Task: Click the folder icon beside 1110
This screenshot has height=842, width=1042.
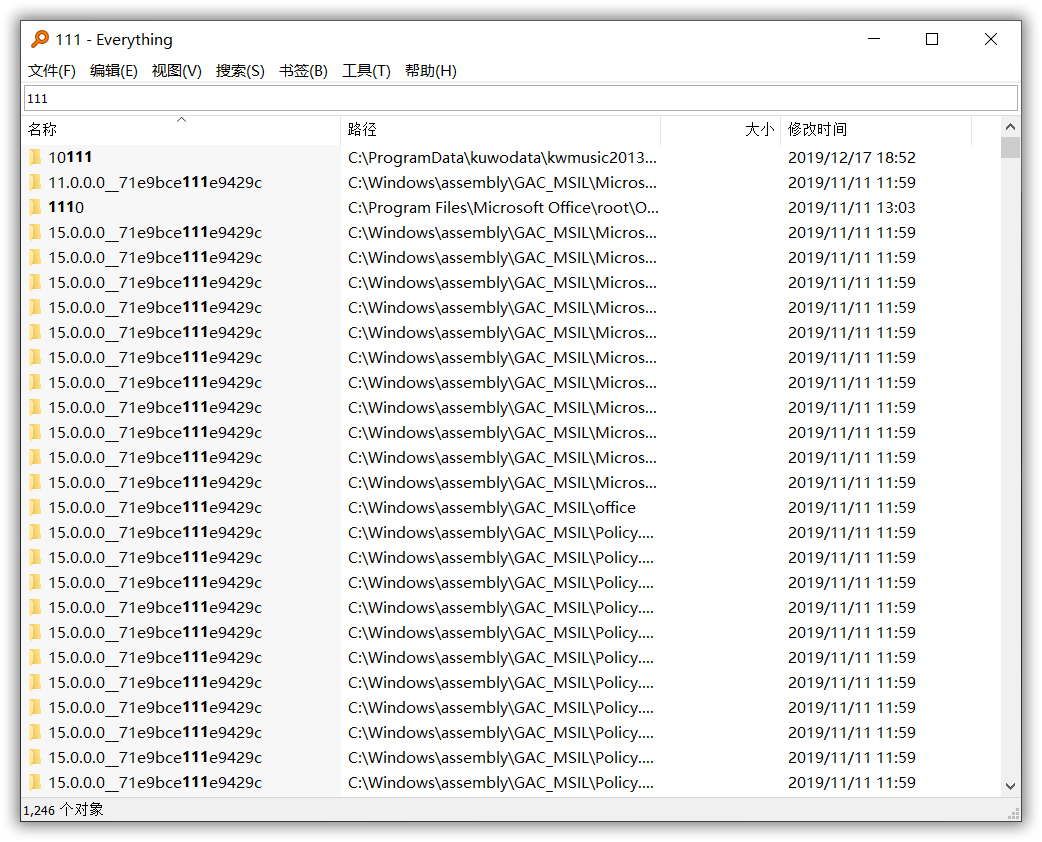Action: [35, 207]
